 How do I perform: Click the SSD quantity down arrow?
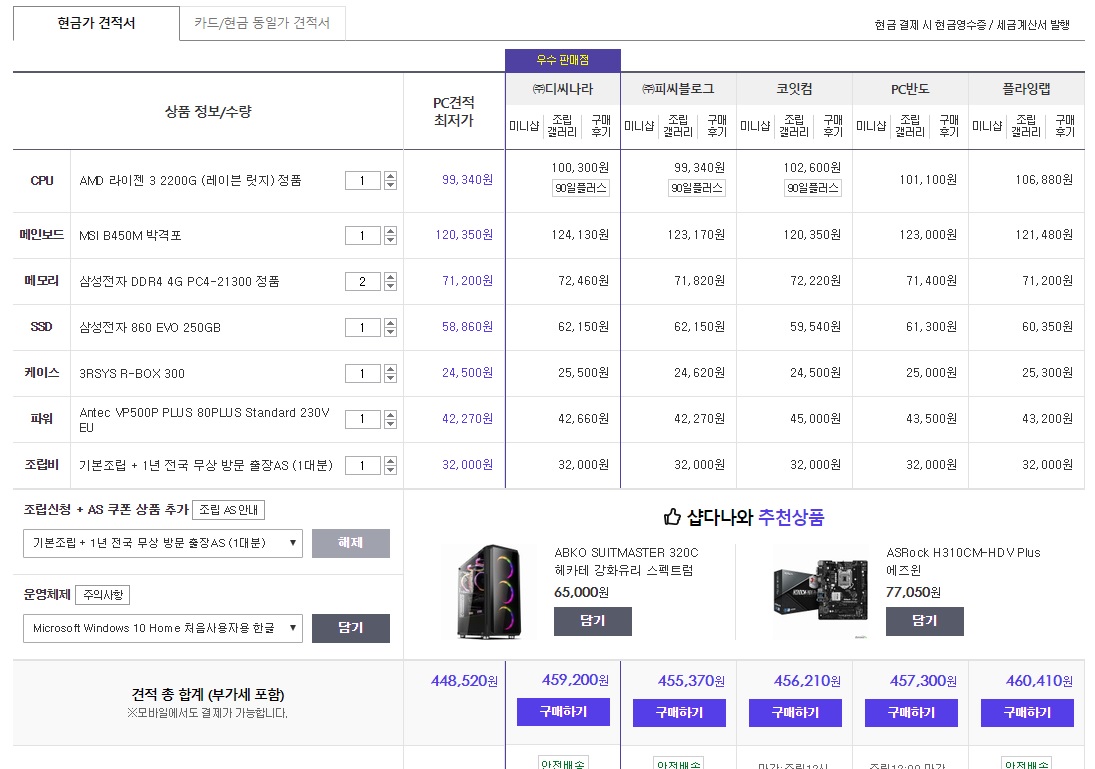(x=390, y=332)
